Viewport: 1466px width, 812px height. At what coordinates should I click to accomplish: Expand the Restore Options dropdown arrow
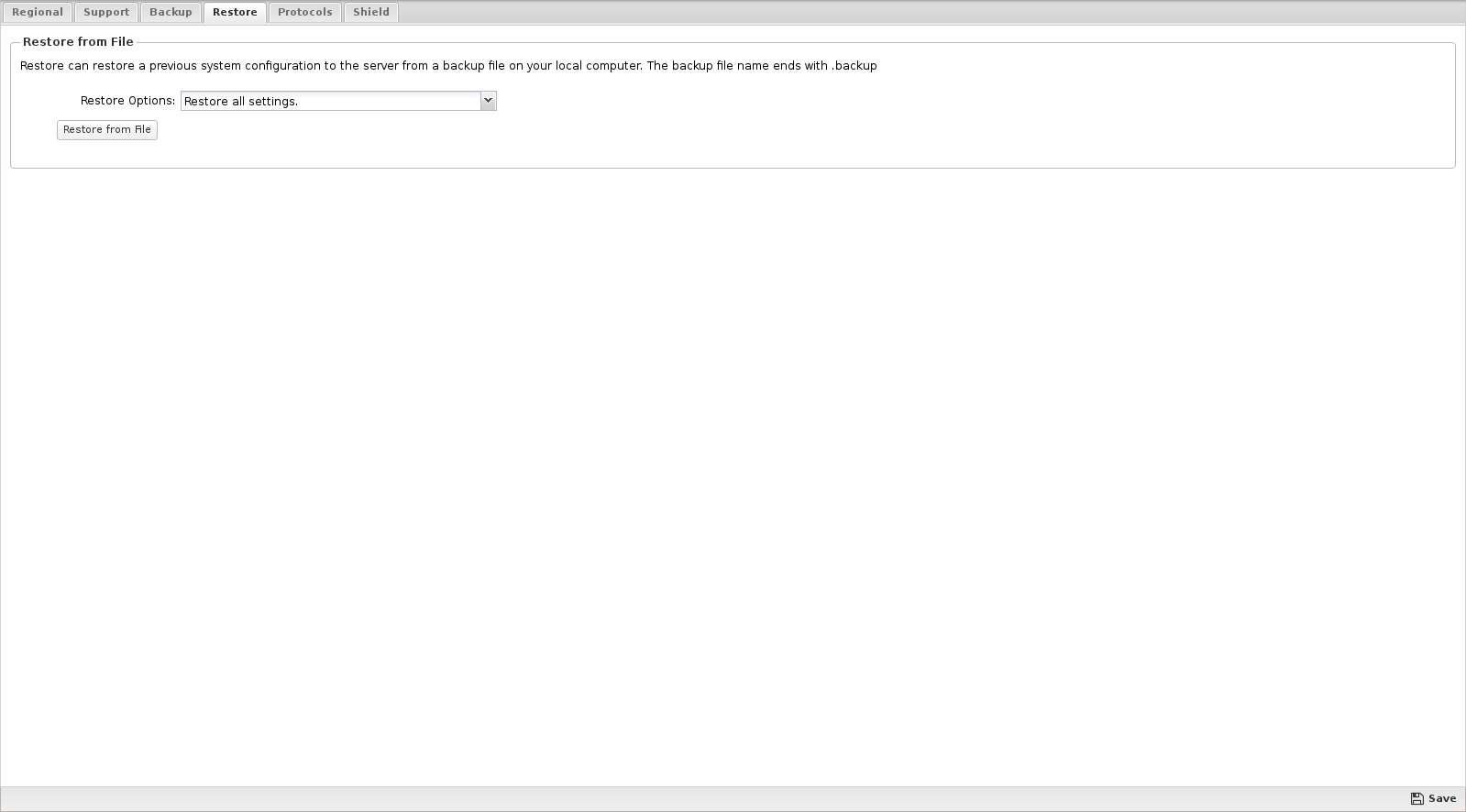tap(488, 101)
